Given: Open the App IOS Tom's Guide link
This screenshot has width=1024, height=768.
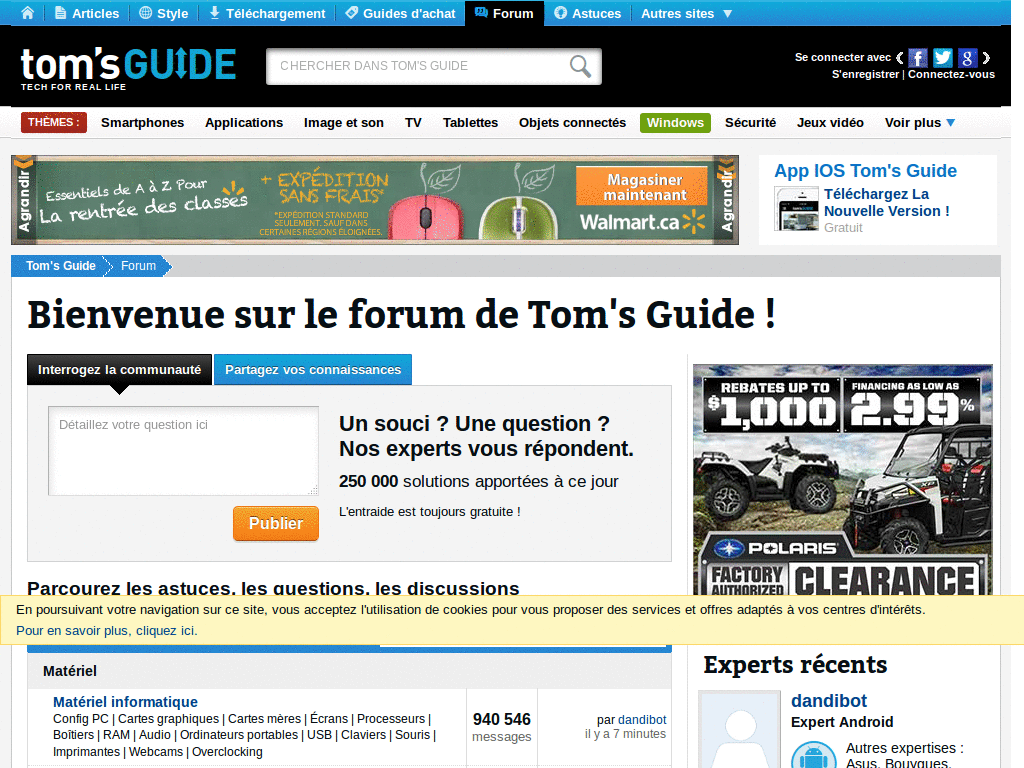Looking at the screenshot, I should [865, 171].
